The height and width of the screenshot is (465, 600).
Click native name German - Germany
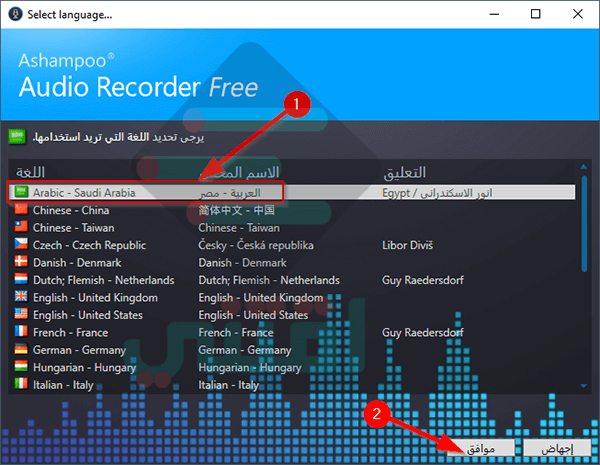tap(245, 350)
